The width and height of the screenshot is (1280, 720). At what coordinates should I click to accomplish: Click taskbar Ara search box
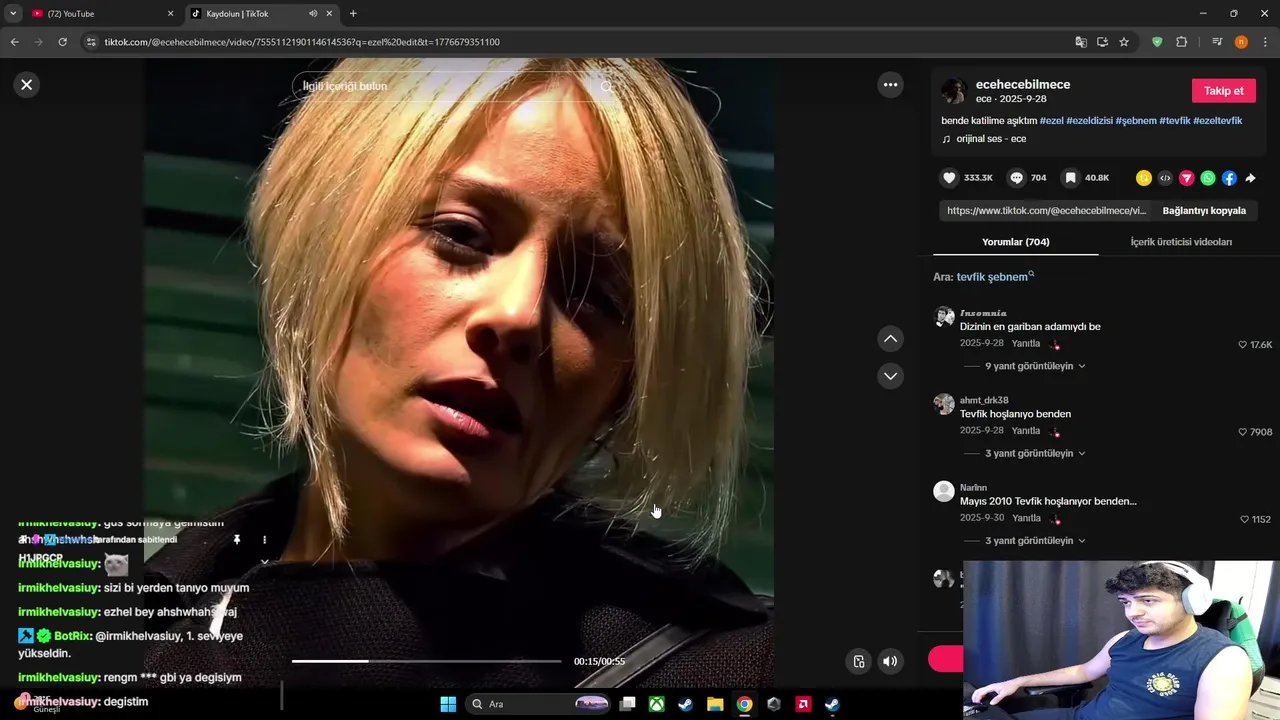click(539, 704)
